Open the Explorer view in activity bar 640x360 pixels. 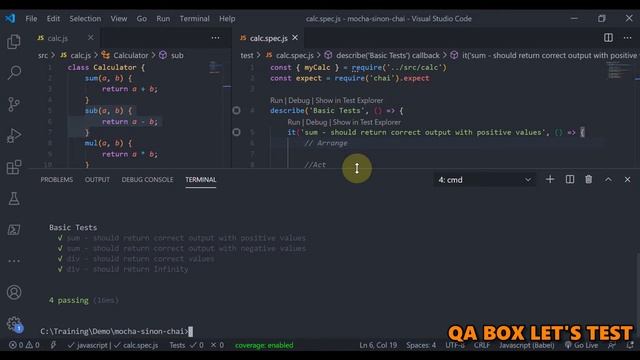(14, 42)
